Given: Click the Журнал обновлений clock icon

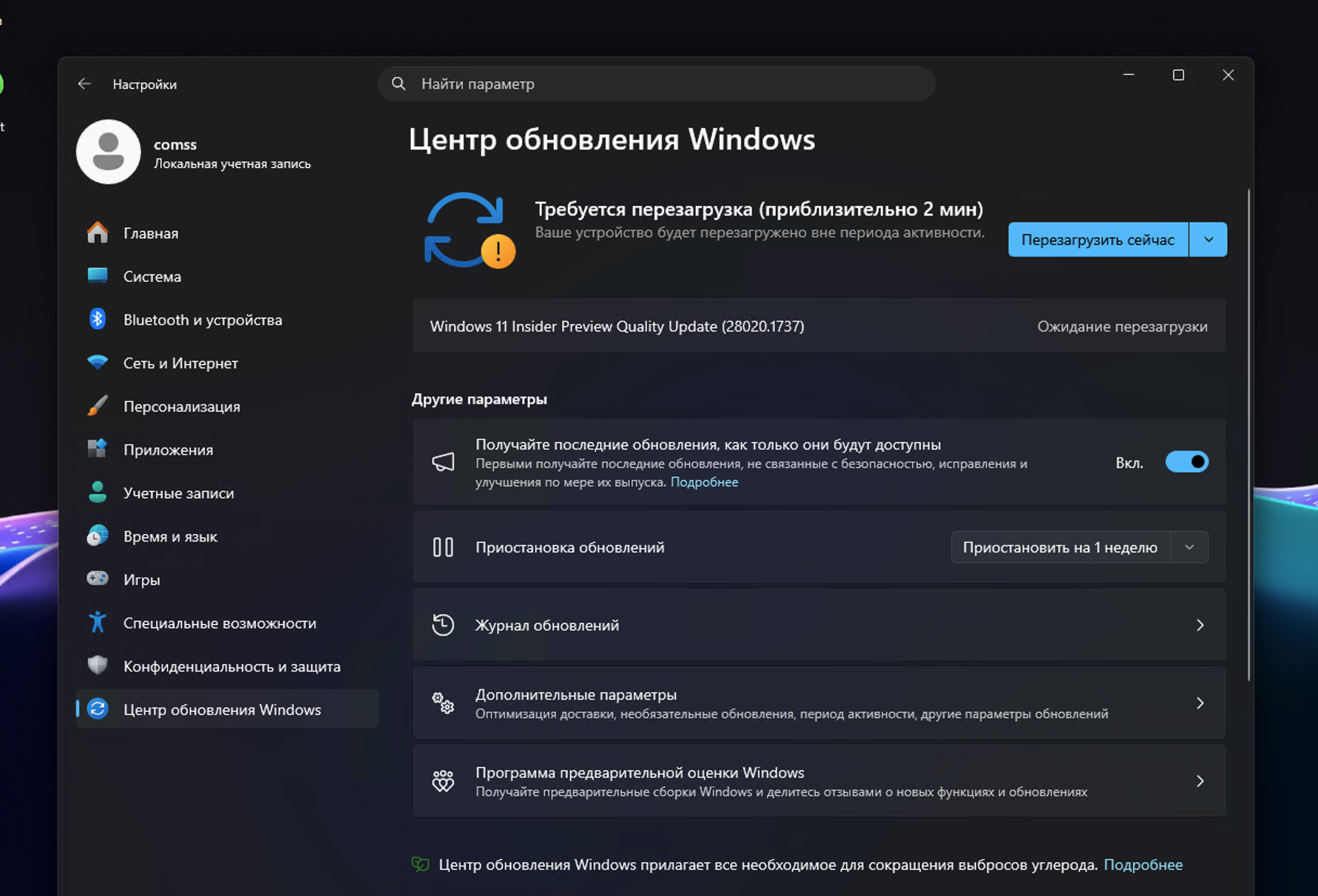Looking at the screenshot, I should pos(444,625).
